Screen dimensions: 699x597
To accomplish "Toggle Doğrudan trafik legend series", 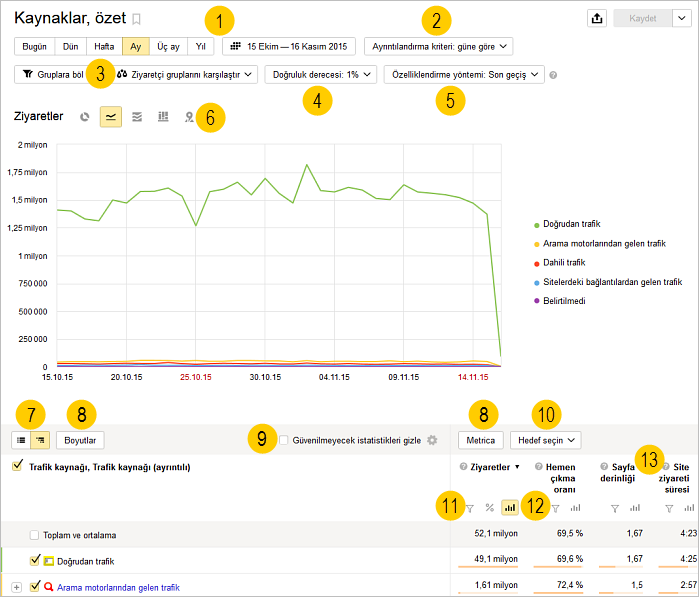I will [567, 224].
